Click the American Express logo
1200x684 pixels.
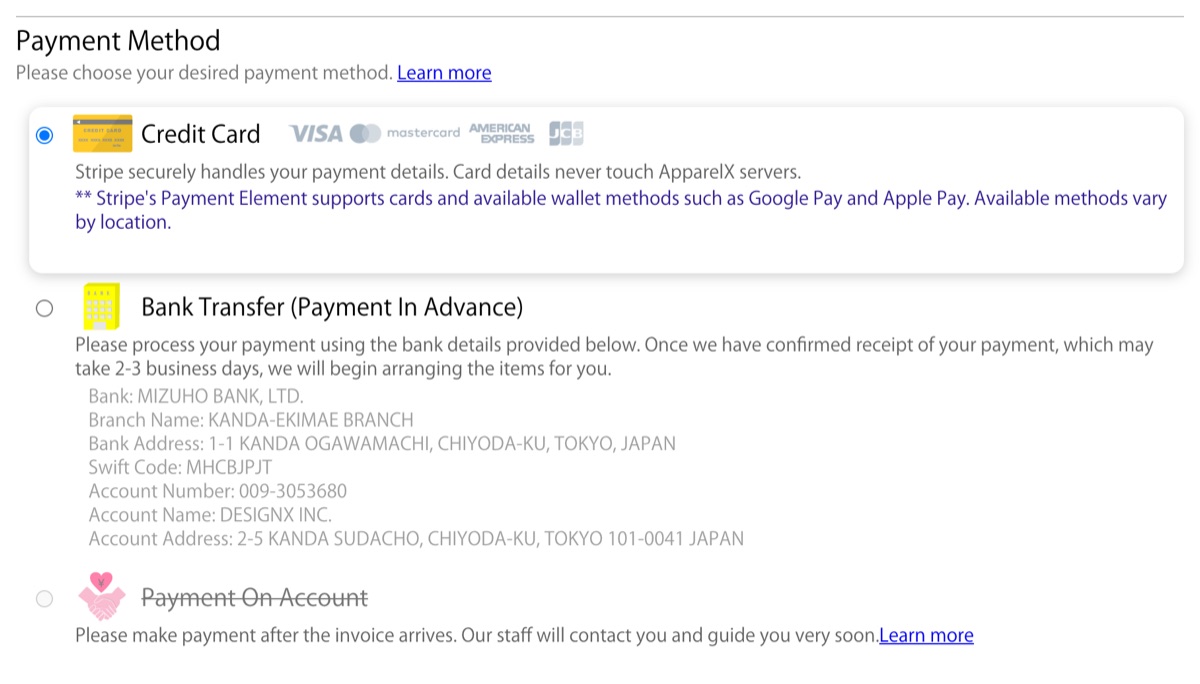tap(501, 133)
